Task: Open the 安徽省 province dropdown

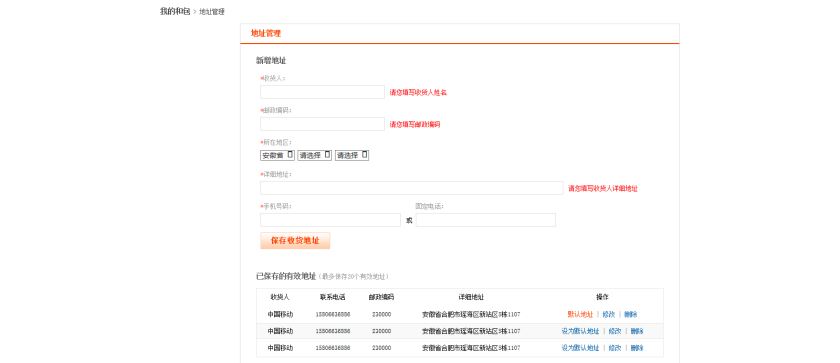Action: 278,155
